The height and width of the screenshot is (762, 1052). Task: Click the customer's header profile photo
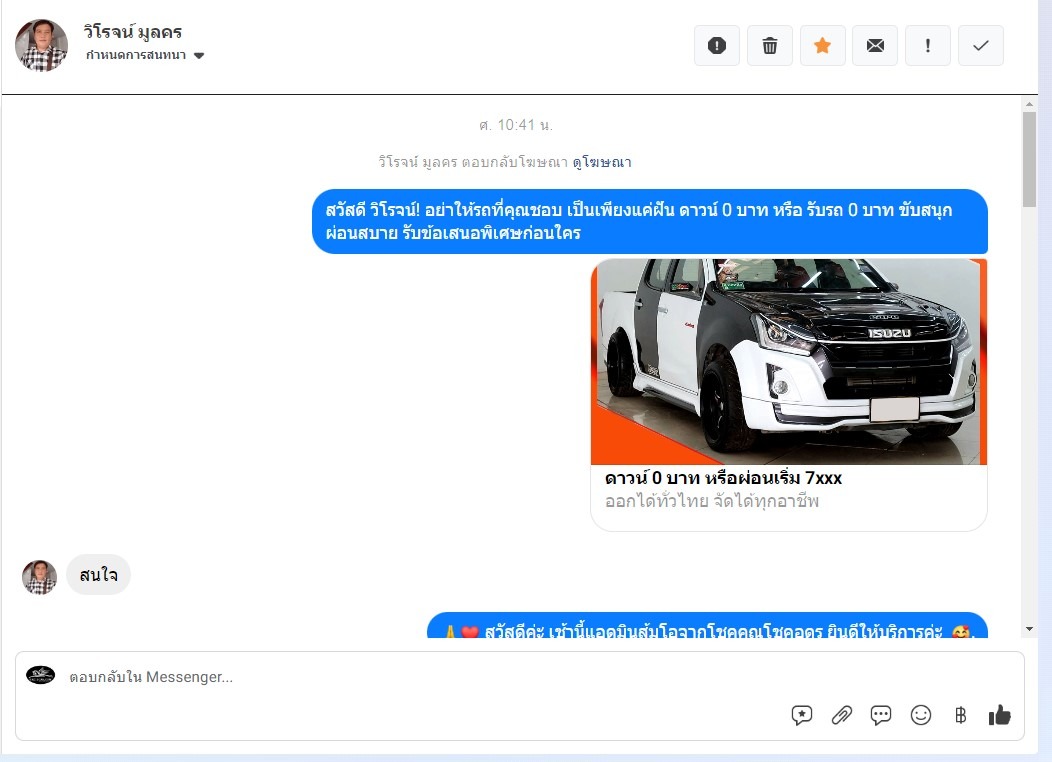(x=42, y=45)
